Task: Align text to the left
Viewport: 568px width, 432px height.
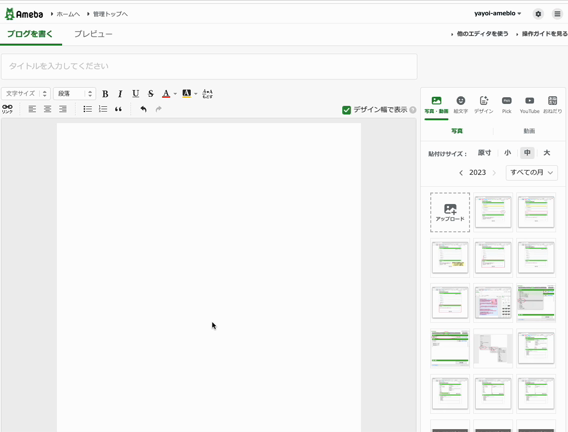Action: coord(32,109)
